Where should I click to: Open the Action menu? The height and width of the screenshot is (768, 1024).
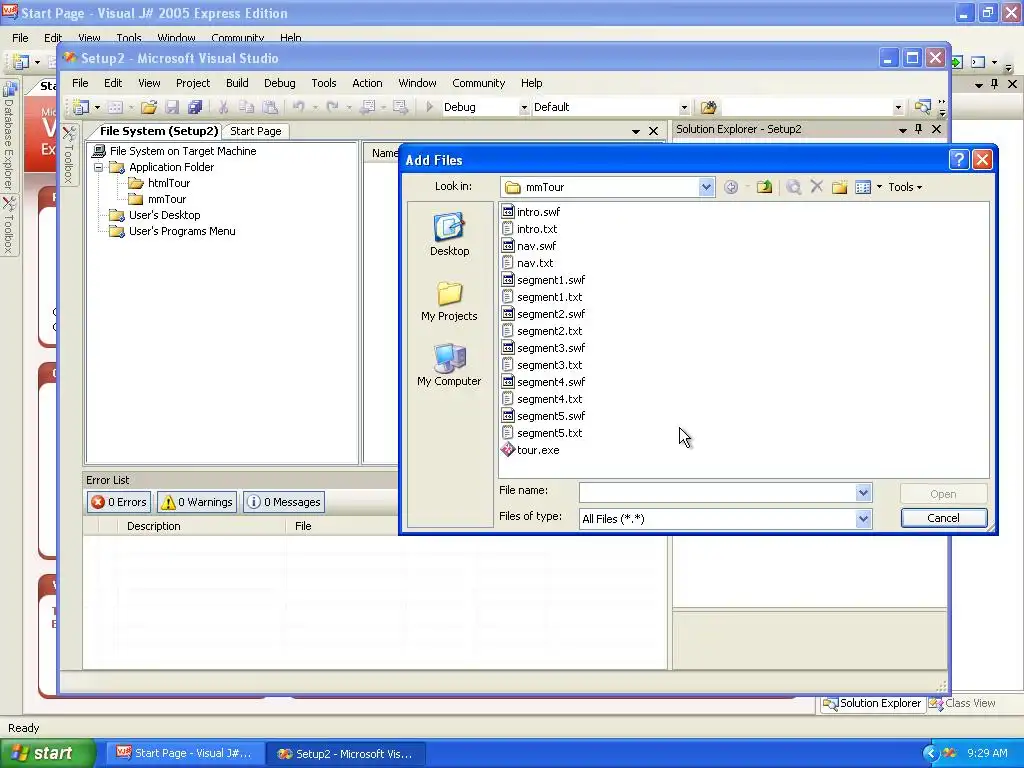coord(367,83)
